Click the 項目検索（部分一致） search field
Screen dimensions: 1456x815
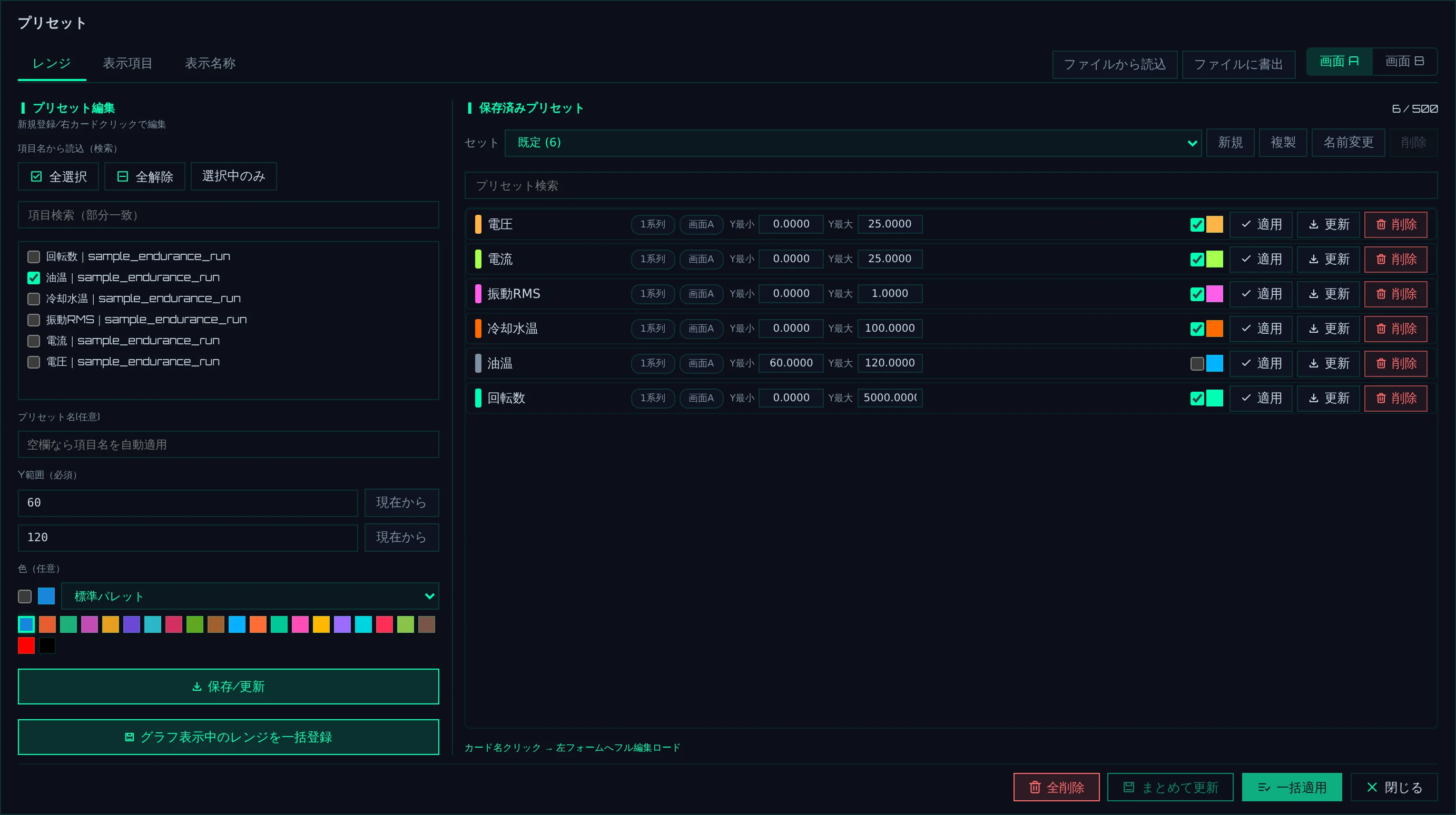coord(228,215)
